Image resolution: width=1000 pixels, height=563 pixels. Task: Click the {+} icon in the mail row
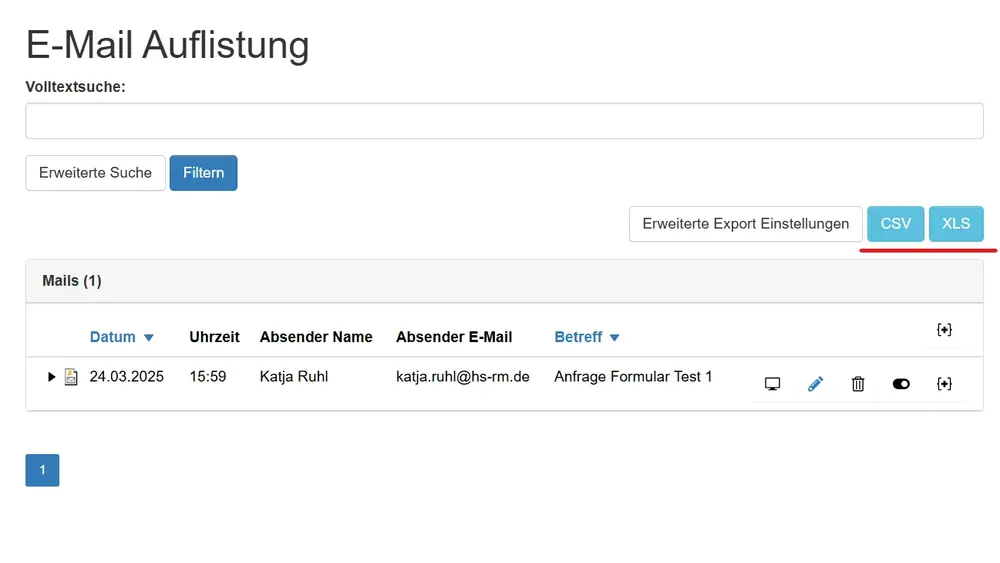(x=944, y=384)
